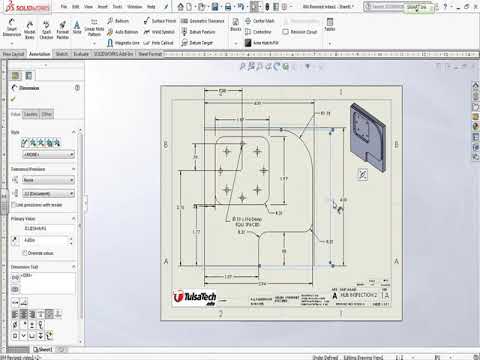This screenshot has width=480, height=360.
Task: Click the primary value input field
Action: (x=46, y=240)
